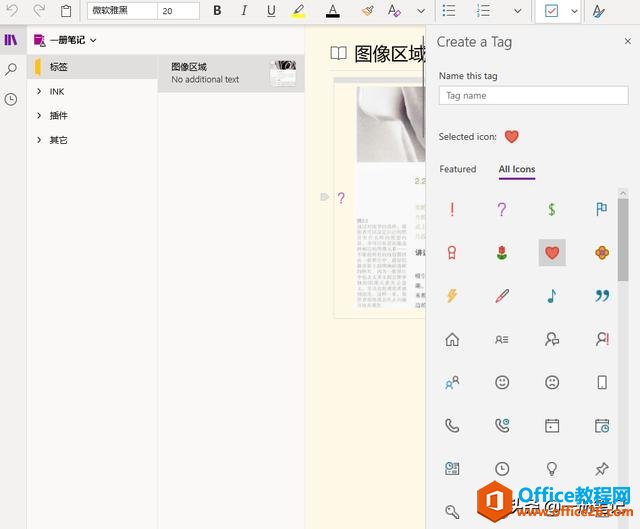The width and height of the screenshot is (640, 529).
Task: Open the font name box
Action: pyautogui.click(x=122, y=11)
